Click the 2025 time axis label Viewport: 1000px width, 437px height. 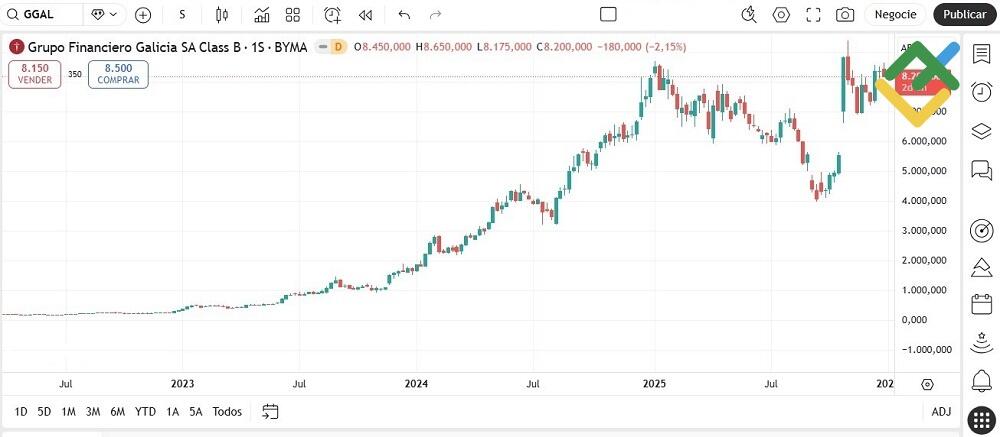pyautogui.click(x=654, y=384)
